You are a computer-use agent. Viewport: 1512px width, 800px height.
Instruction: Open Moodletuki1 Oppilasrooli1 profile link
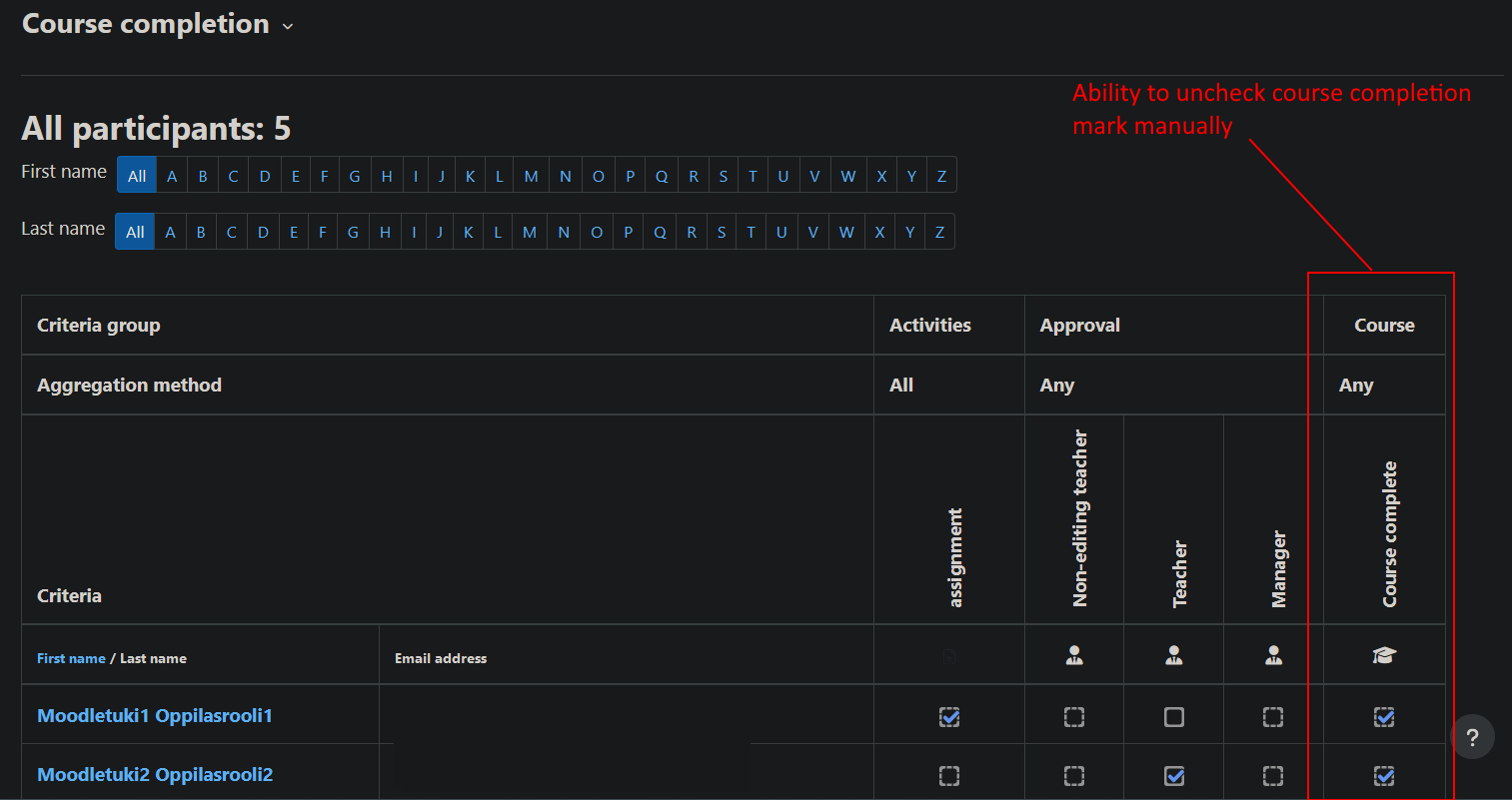[155, 715]
